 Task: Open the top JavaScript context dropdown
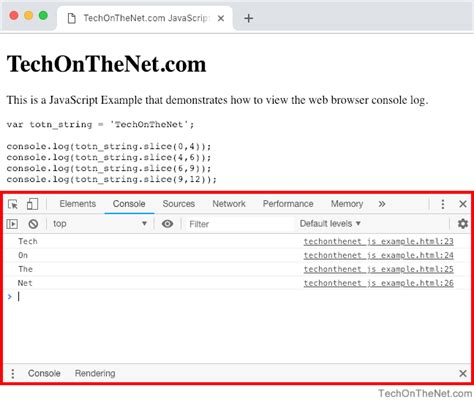click(x=100, y=224)
